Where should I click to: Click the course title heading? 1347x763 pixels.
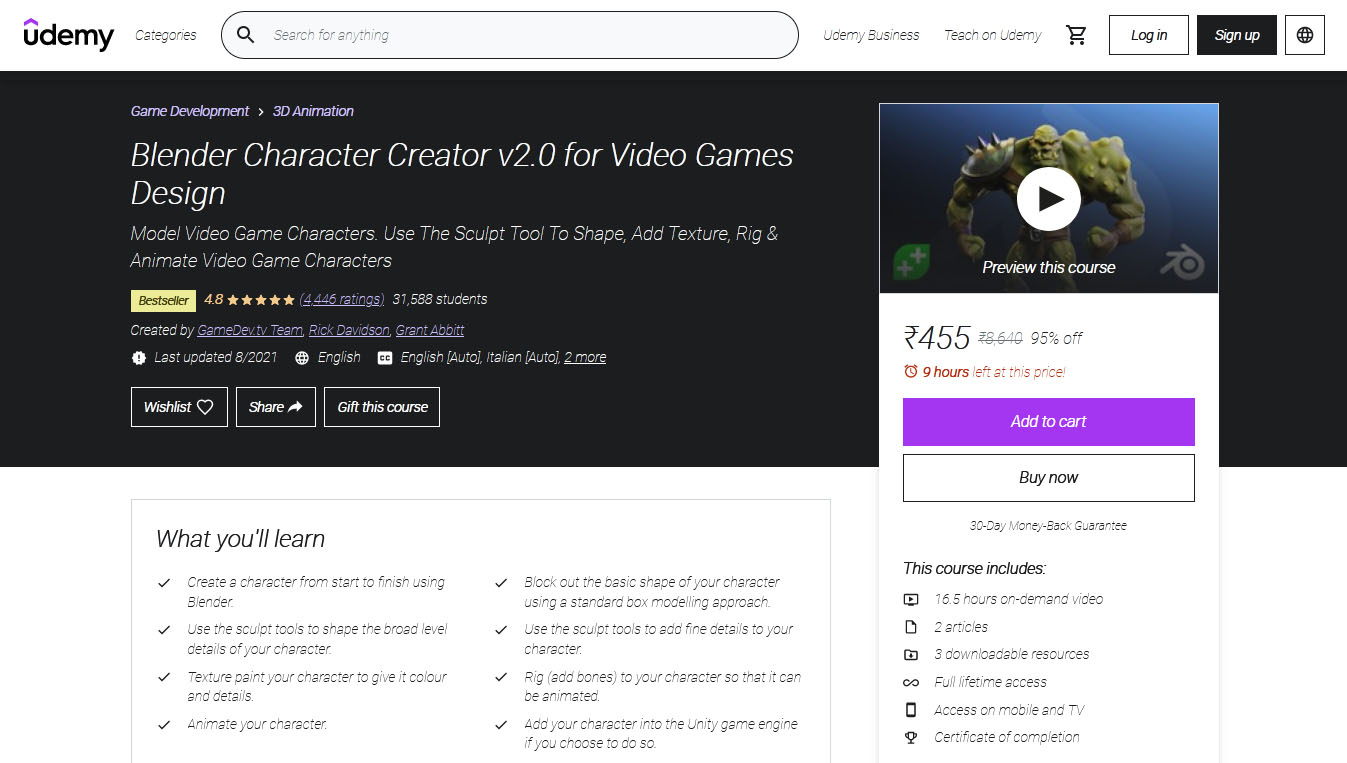tap(462, 174)
